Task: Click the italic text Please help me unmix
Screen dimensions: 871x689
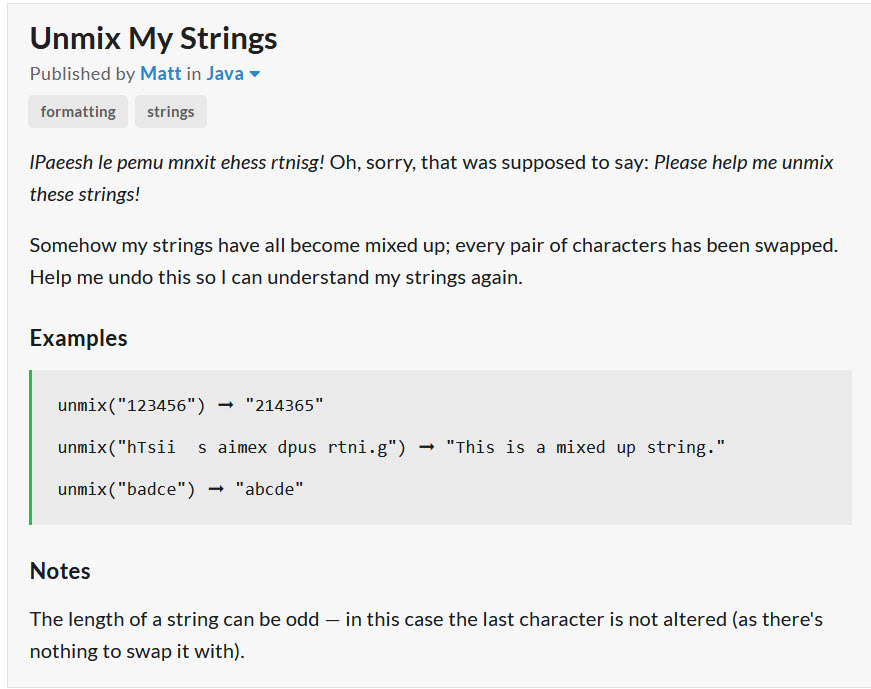Action: click(743, 162)
